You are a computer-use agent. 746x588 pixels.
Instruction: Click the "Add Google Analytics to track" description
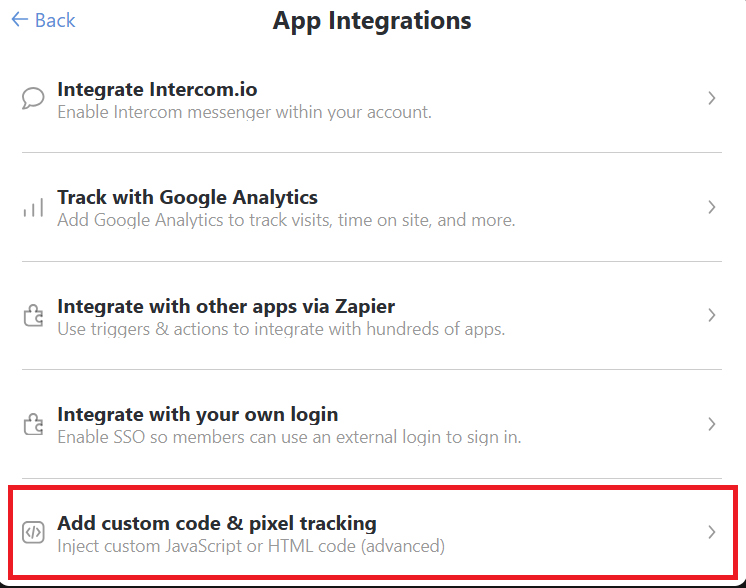click(x=286, y=220)
